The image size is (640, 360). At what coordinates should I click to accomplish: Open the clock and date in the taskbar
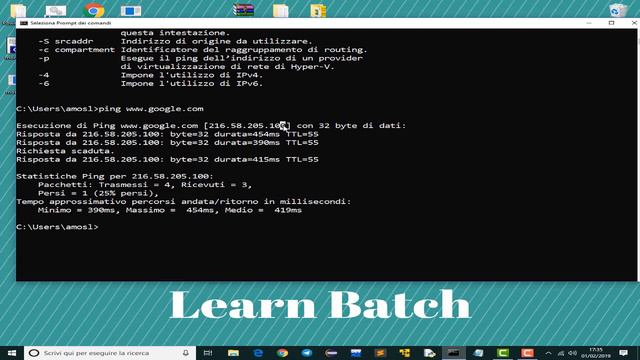point(596,353)
